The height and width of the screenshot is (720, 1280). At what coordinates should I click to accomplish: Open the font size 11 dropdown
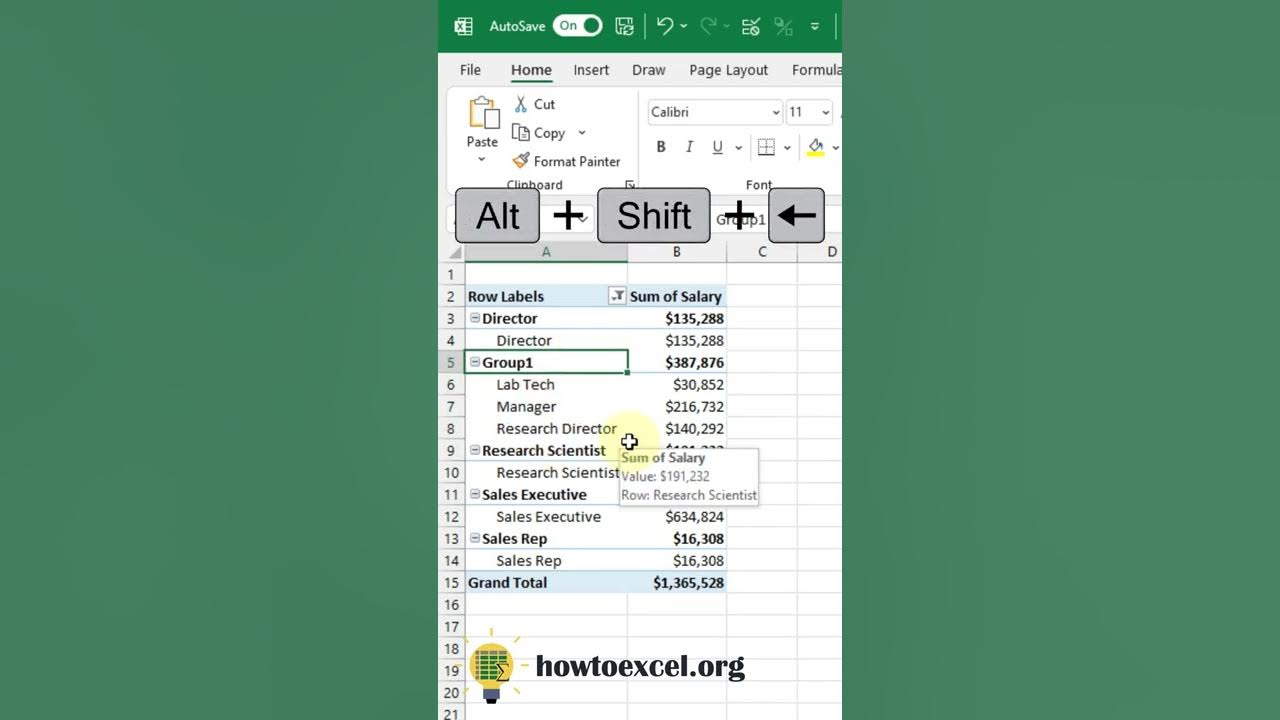(x=825, y=112)
